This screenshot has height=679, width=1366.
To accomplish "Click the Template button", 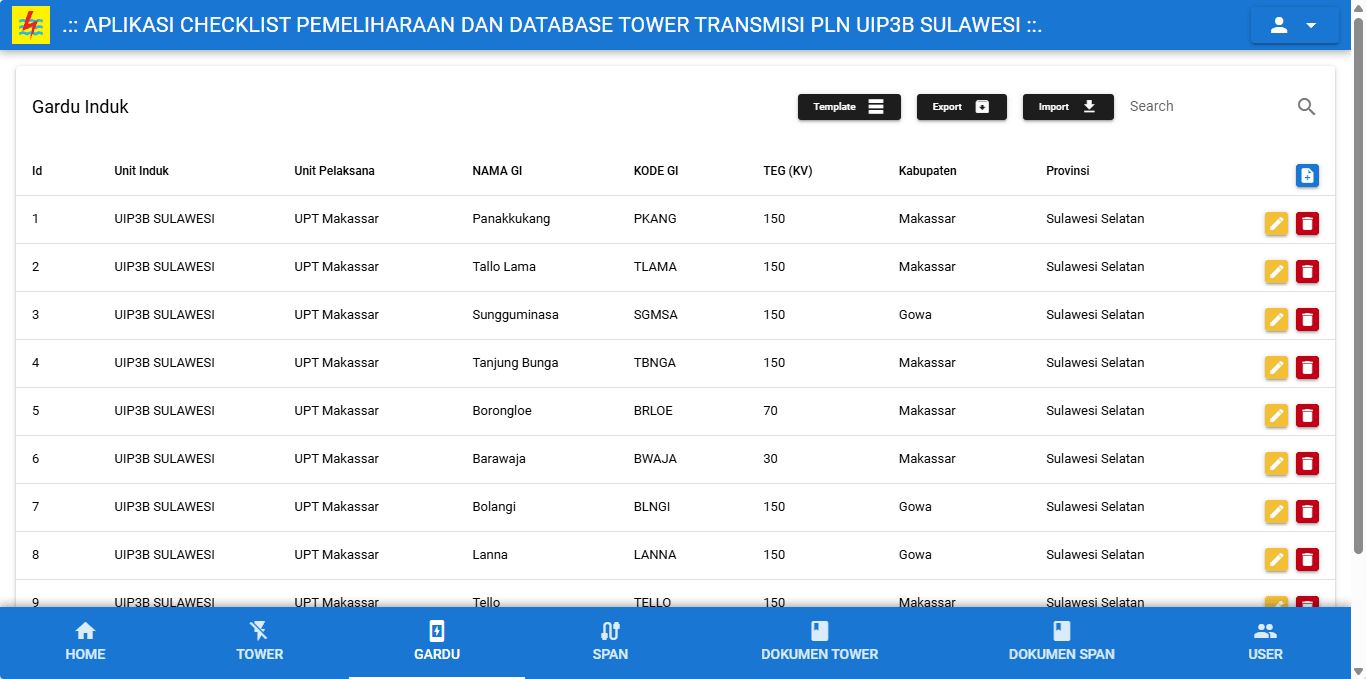I will tap(849, 107).
